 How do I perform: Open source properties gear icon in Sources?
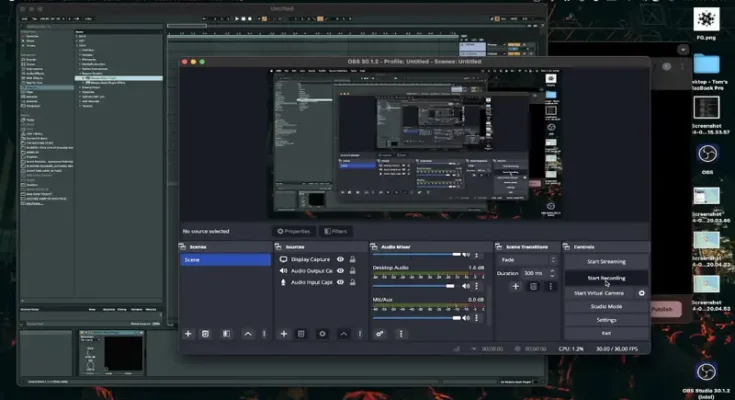(322, 333)
